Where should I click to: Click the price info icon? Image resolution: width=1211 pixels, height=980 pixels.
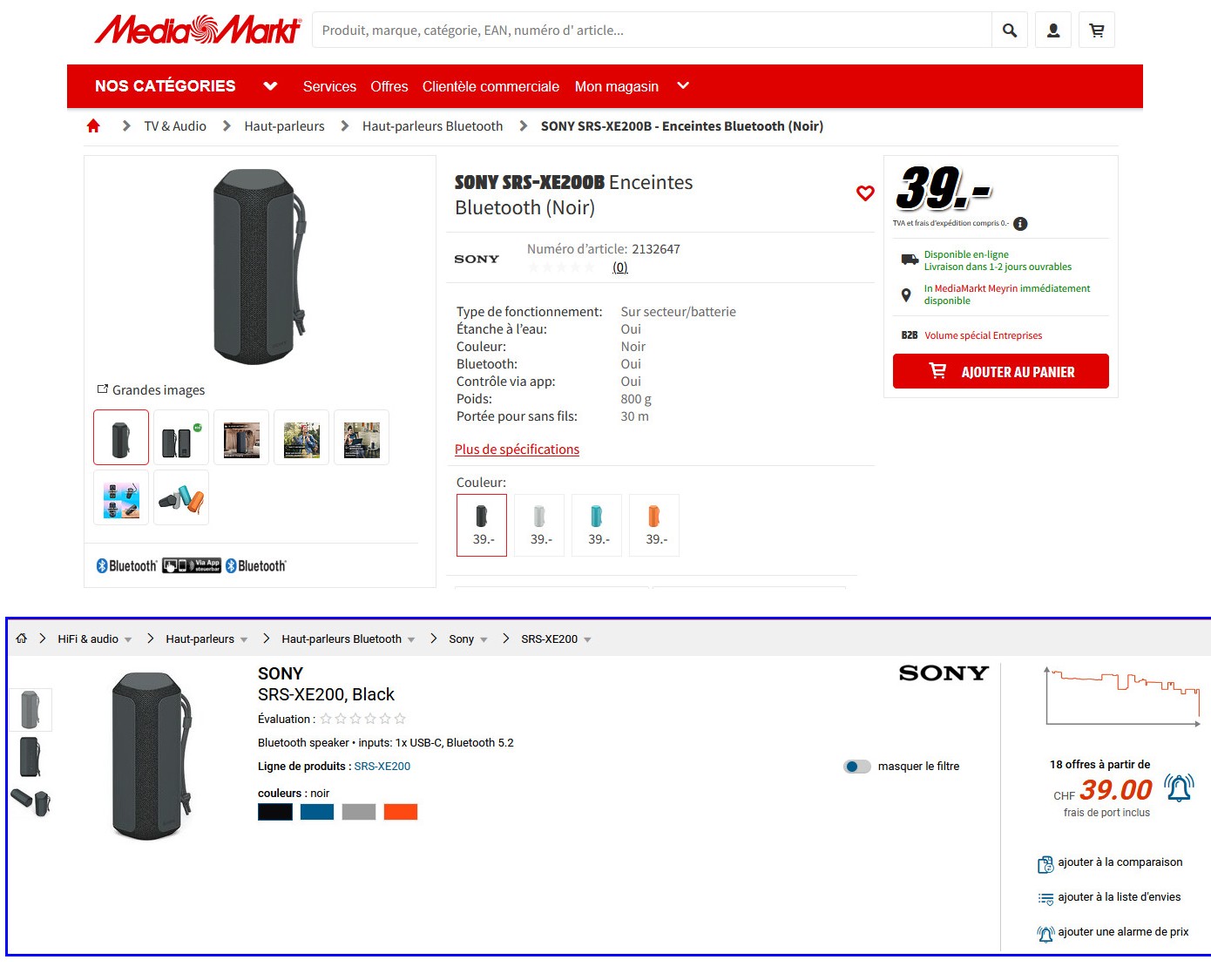(x=1020, y=224)
